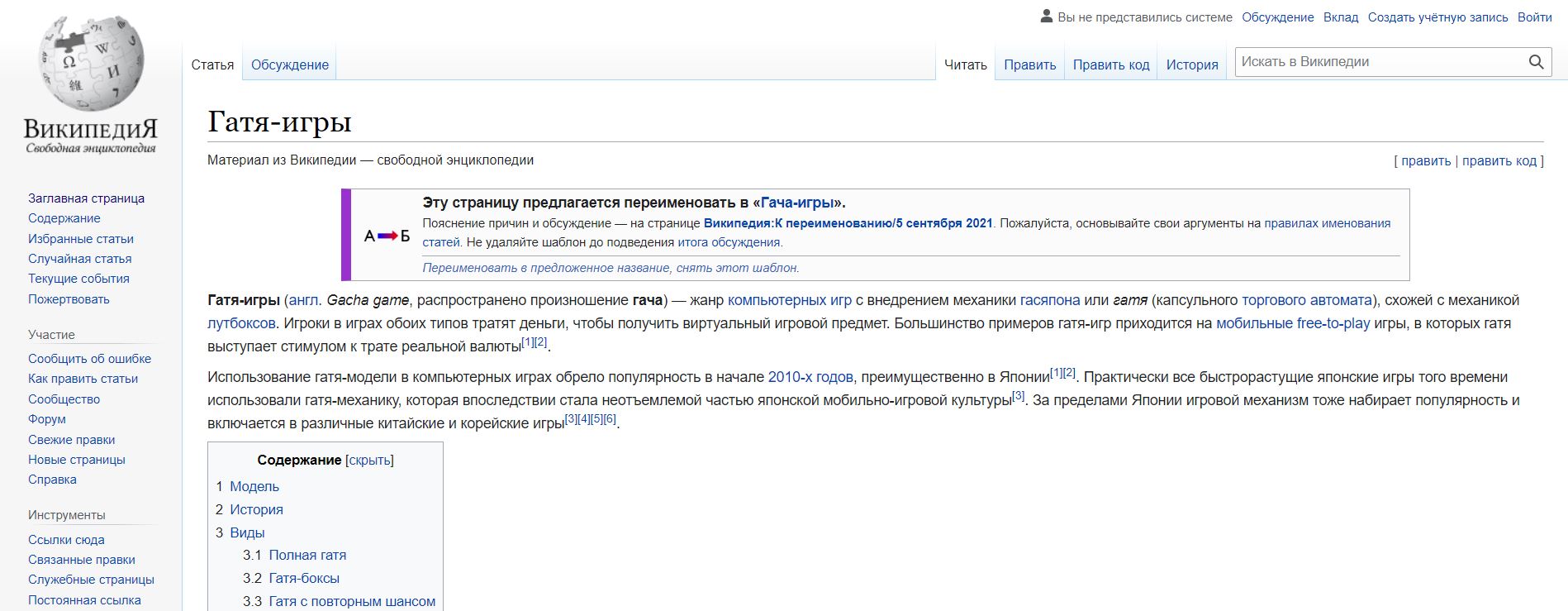
Task: Open the Форум sidebar link
Action: pyautogui.click(x=47, y=419)
